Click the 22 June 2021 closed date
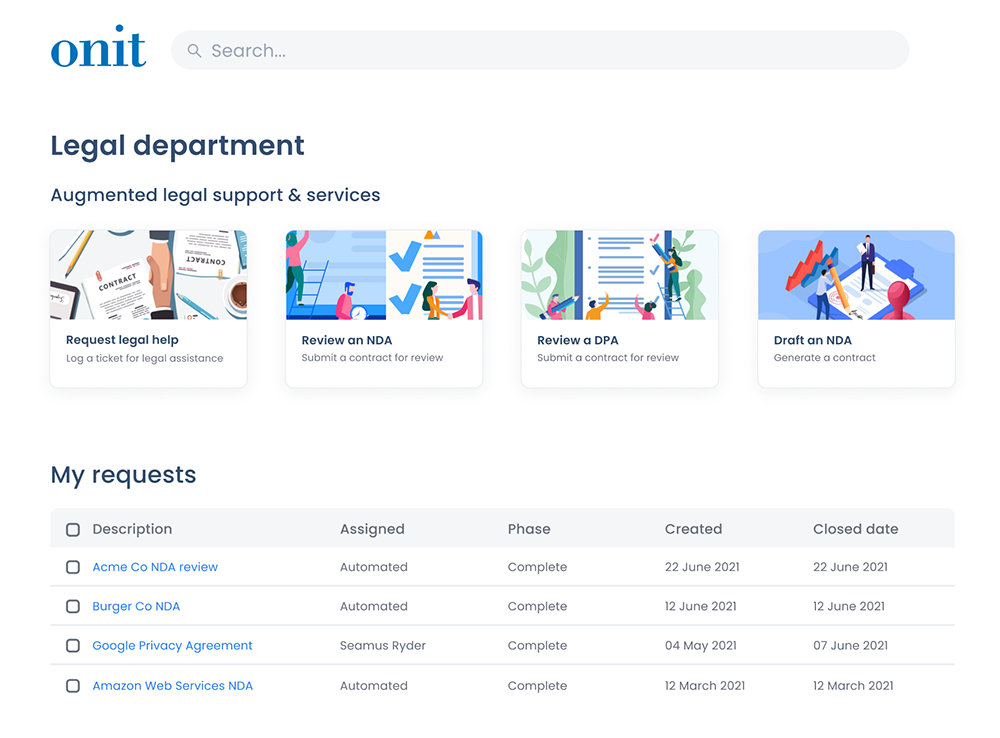 850,567
